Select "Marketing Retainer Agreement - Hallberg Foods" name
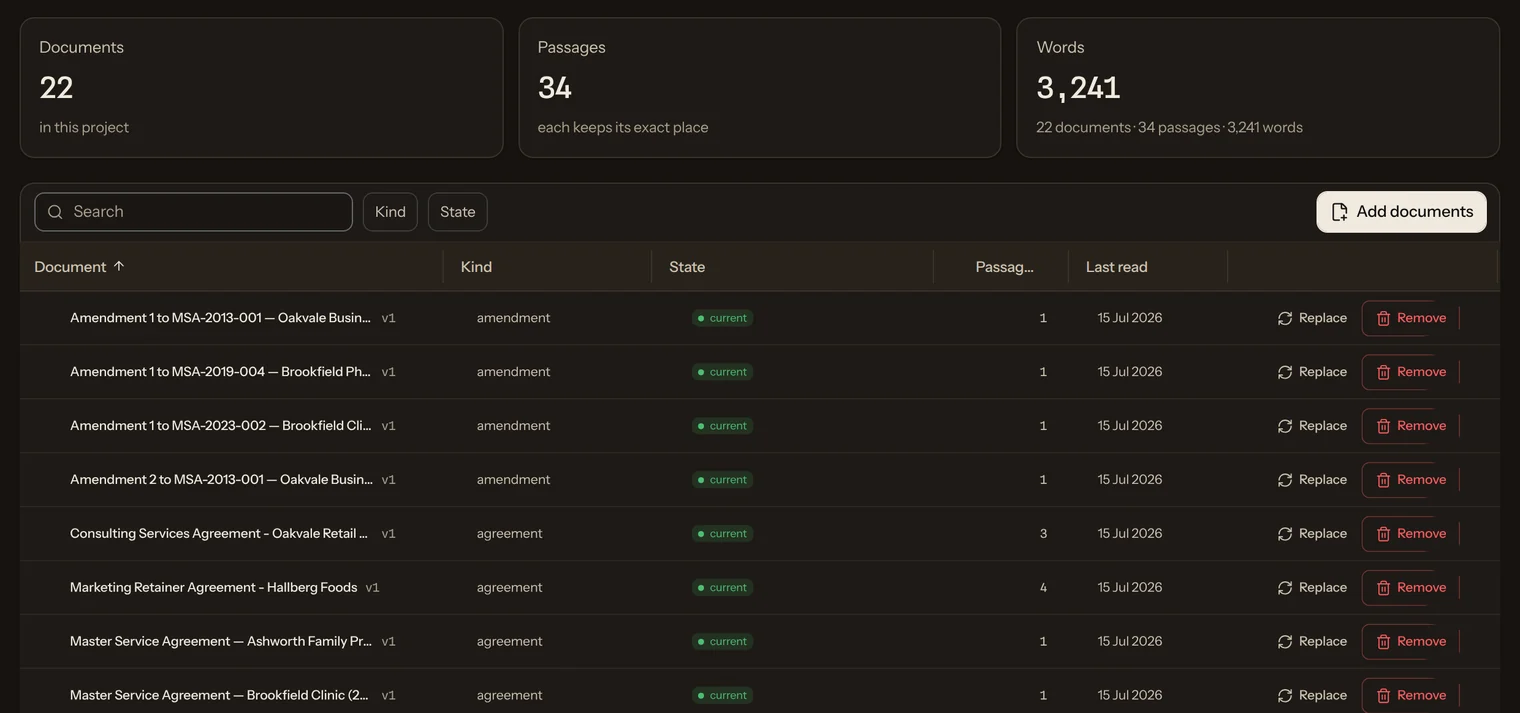This screenshot has width=1520, height=713. [x=213, y=588]
